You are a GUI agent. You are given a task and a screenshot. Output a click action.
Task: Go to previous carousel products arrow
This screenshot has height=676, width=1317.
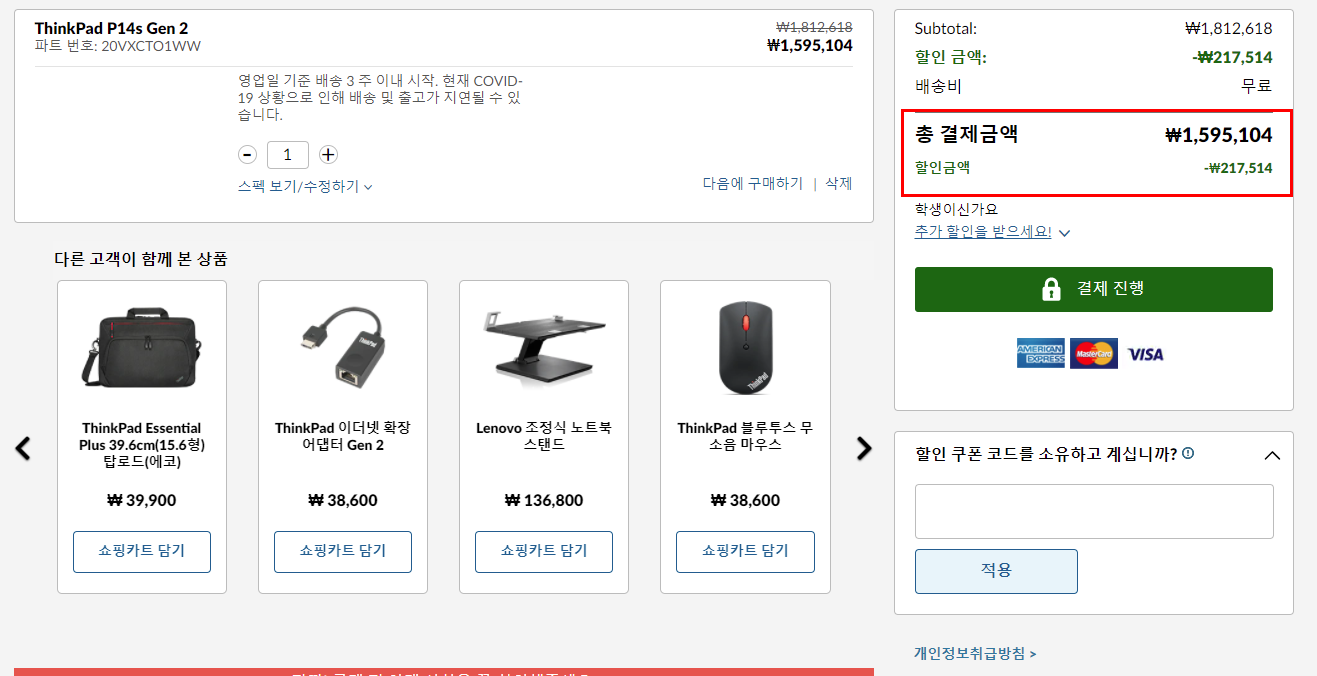point(23,448)
